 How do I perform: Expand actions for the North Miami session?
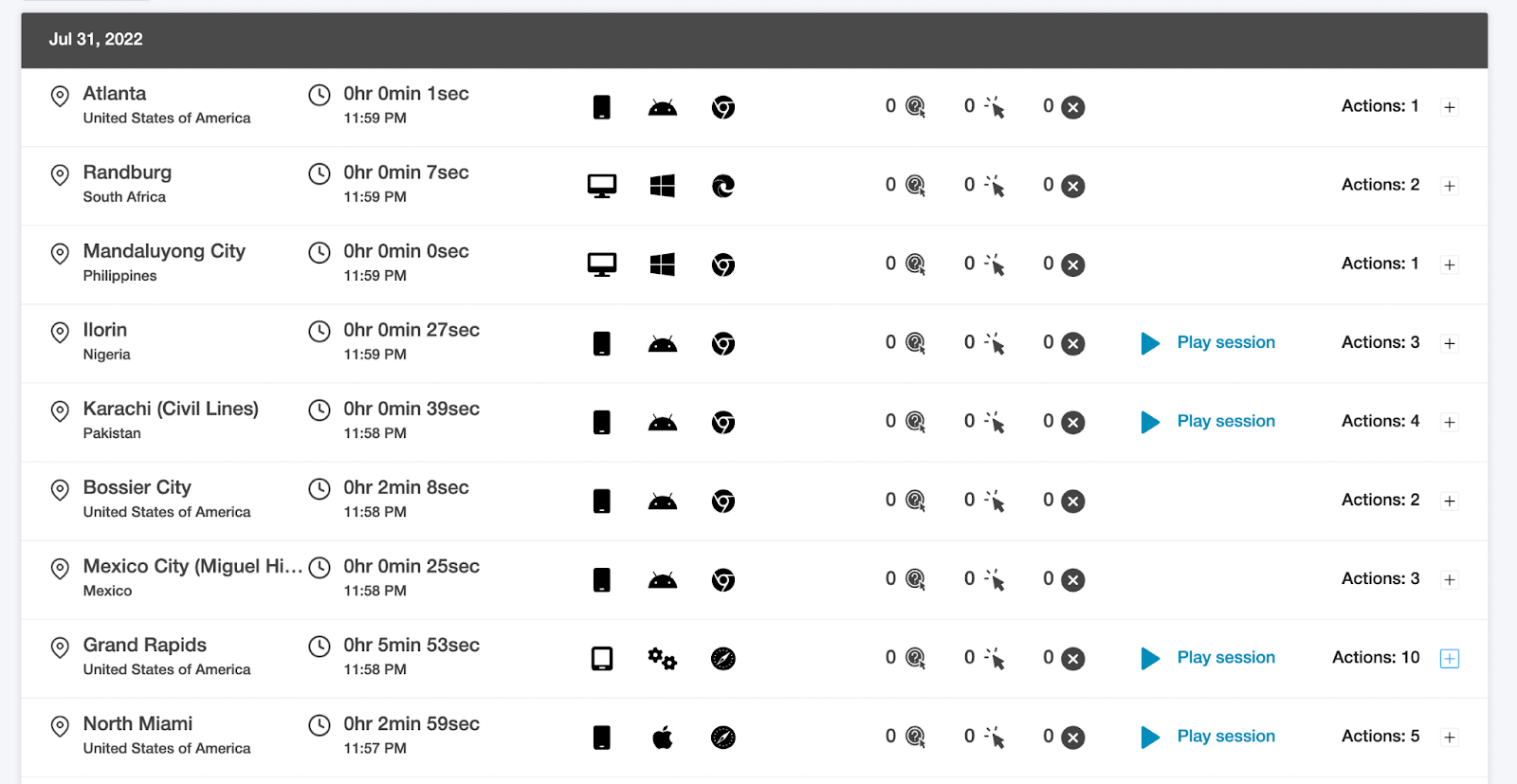[x=1449, y=738]
